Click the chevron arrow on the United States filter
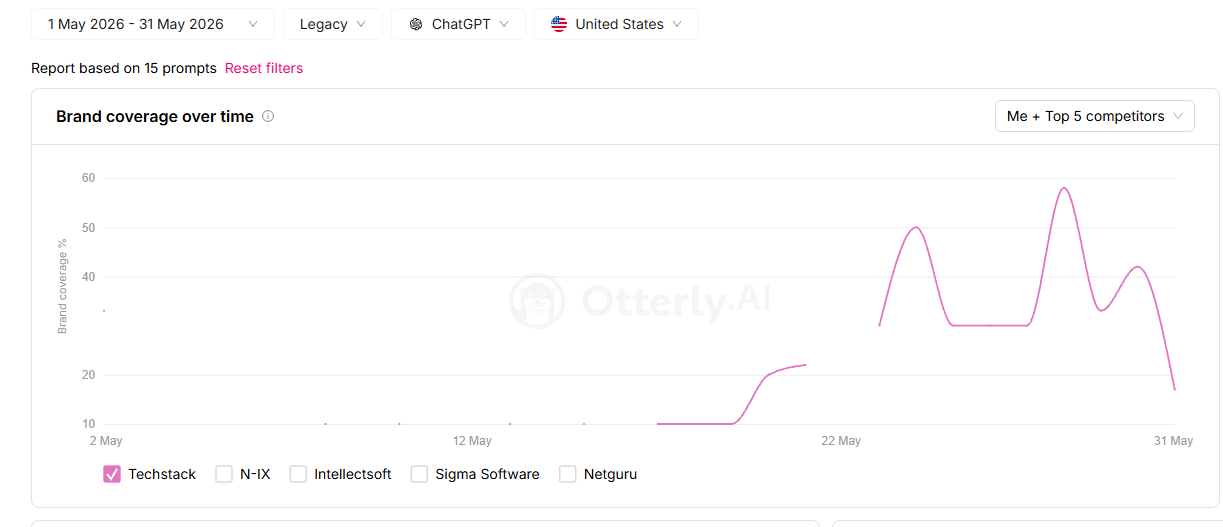The image size is (1223, 527). pyautogui.click(x=678, y=24)
